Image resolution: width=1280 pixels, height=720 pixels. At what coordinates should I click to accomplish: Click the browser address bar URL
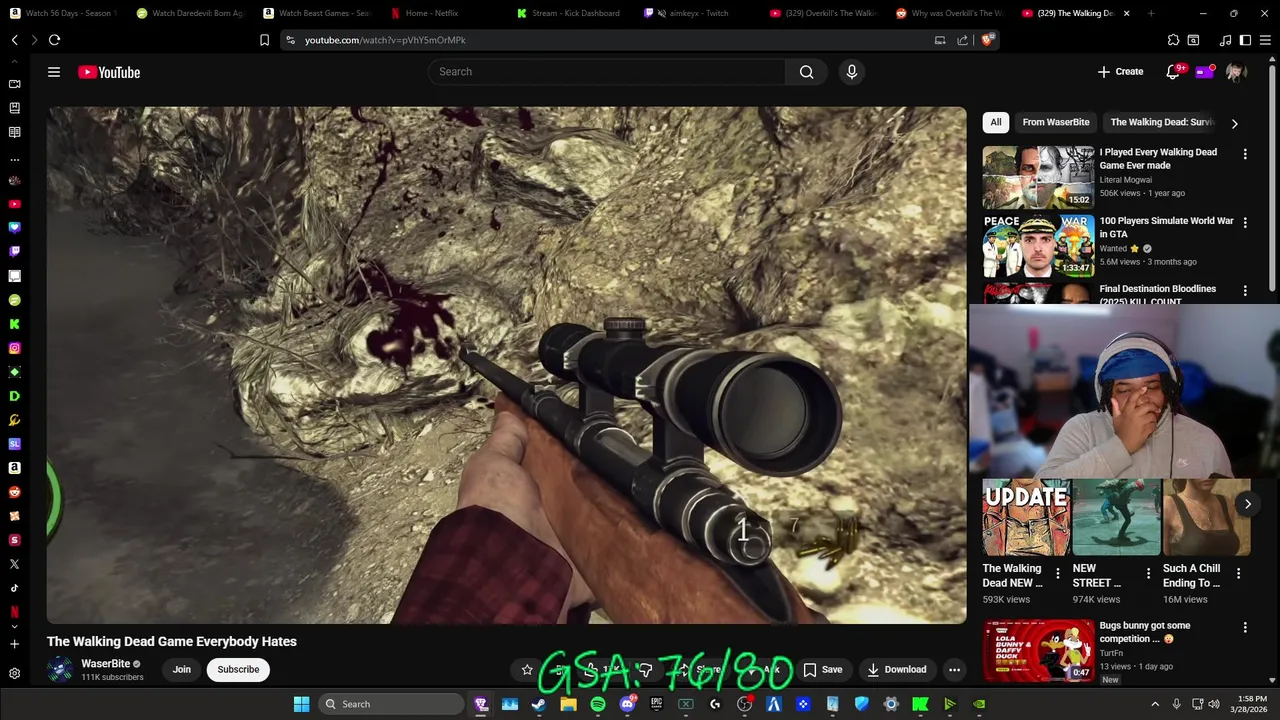point(385,40)
